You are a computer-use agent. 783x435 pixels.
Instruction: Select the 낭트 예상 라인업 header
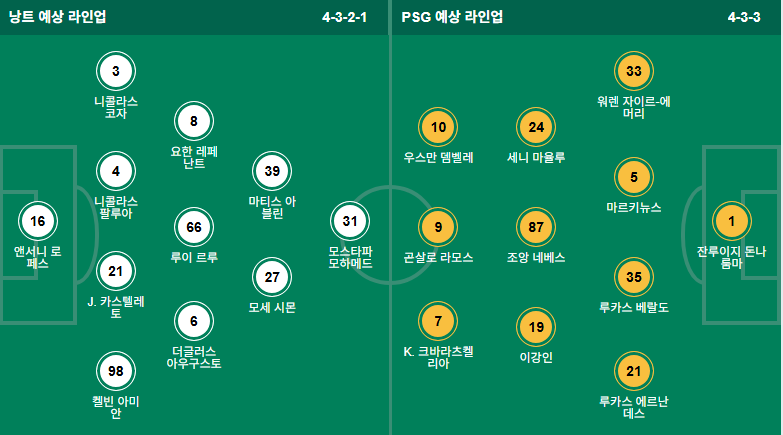click(x=57, y=17)
